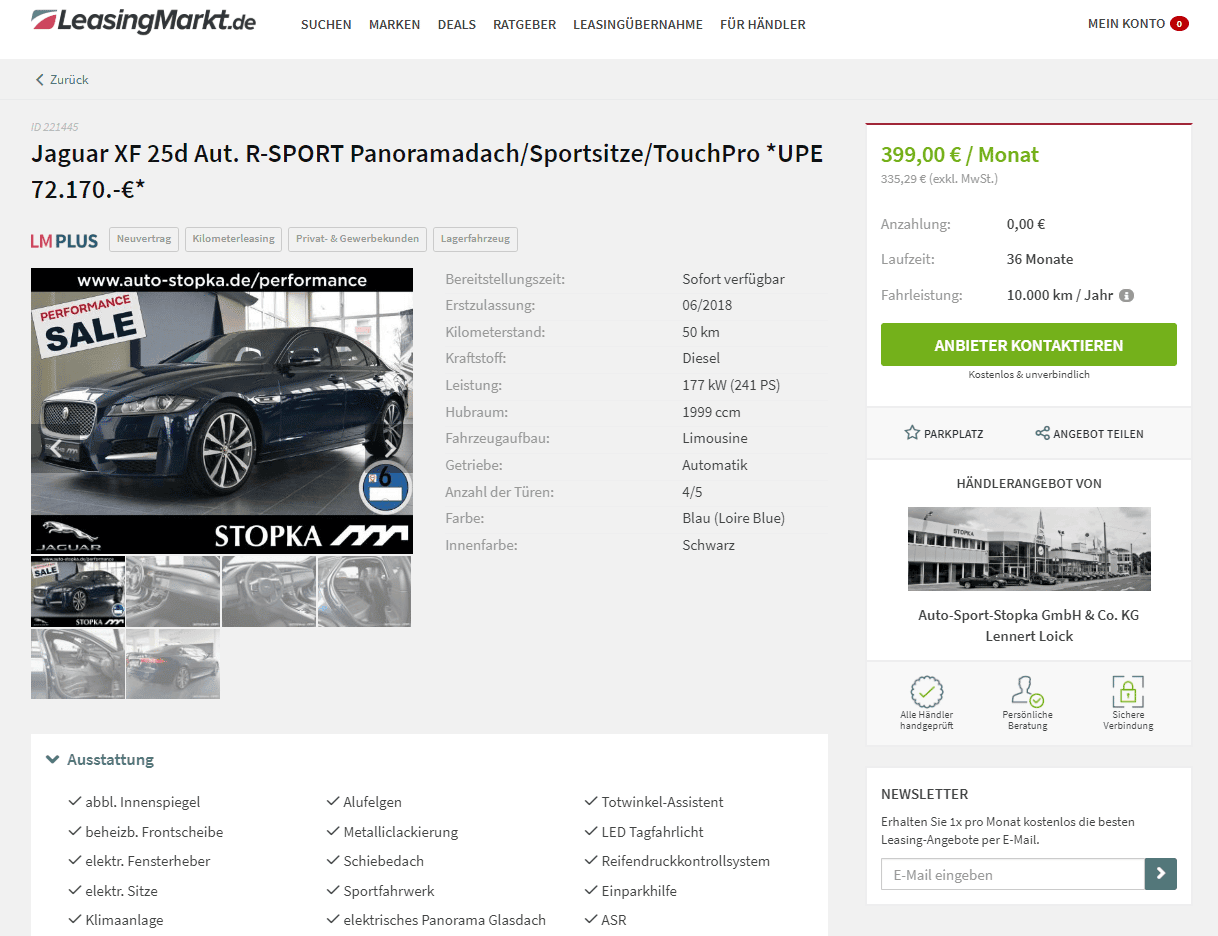The image size is (1218, 936).
Task: Click the 'Reifendruckkontrollsystem' equipment item
Action: coord(686,861)
